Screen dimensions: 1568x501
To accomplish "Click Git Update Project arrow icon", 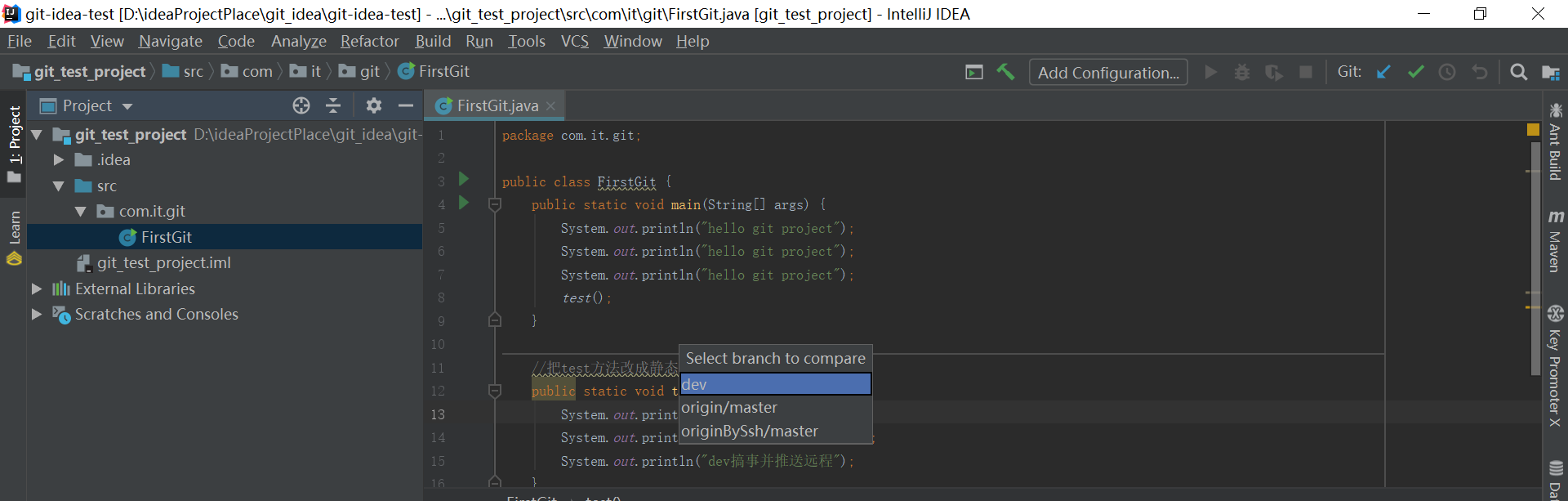I will [1383, 72].
